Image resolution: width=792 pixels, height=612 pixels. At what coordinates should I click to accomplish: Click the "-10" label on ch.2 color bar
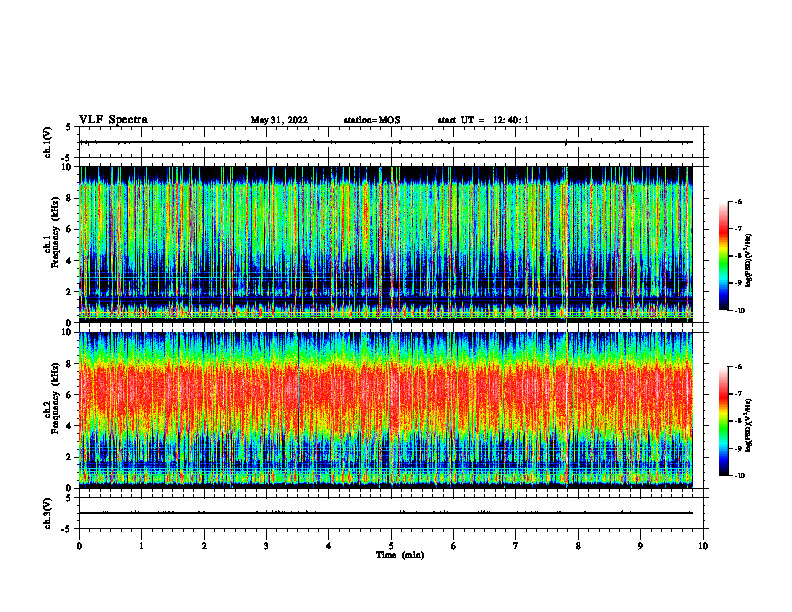(739, 476)
